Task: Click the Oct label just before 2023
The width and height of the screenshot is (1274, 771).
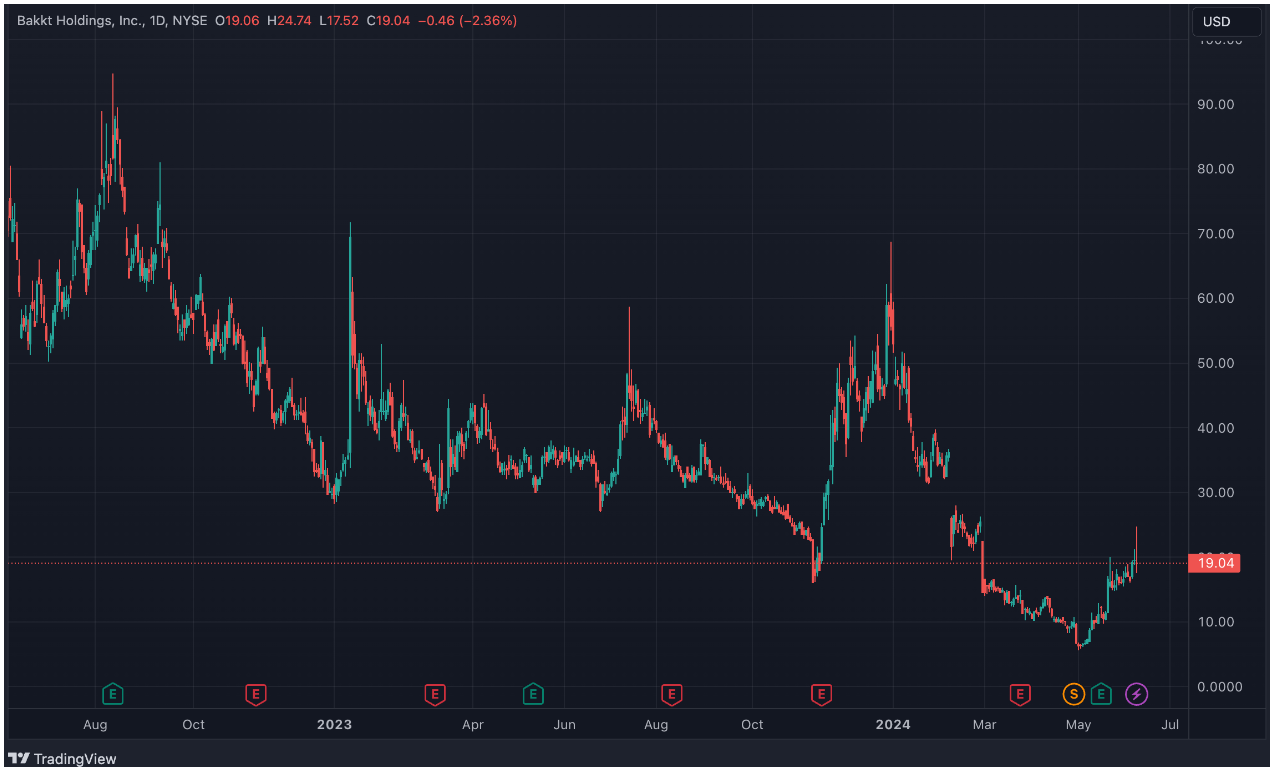Action: (194, 724)
